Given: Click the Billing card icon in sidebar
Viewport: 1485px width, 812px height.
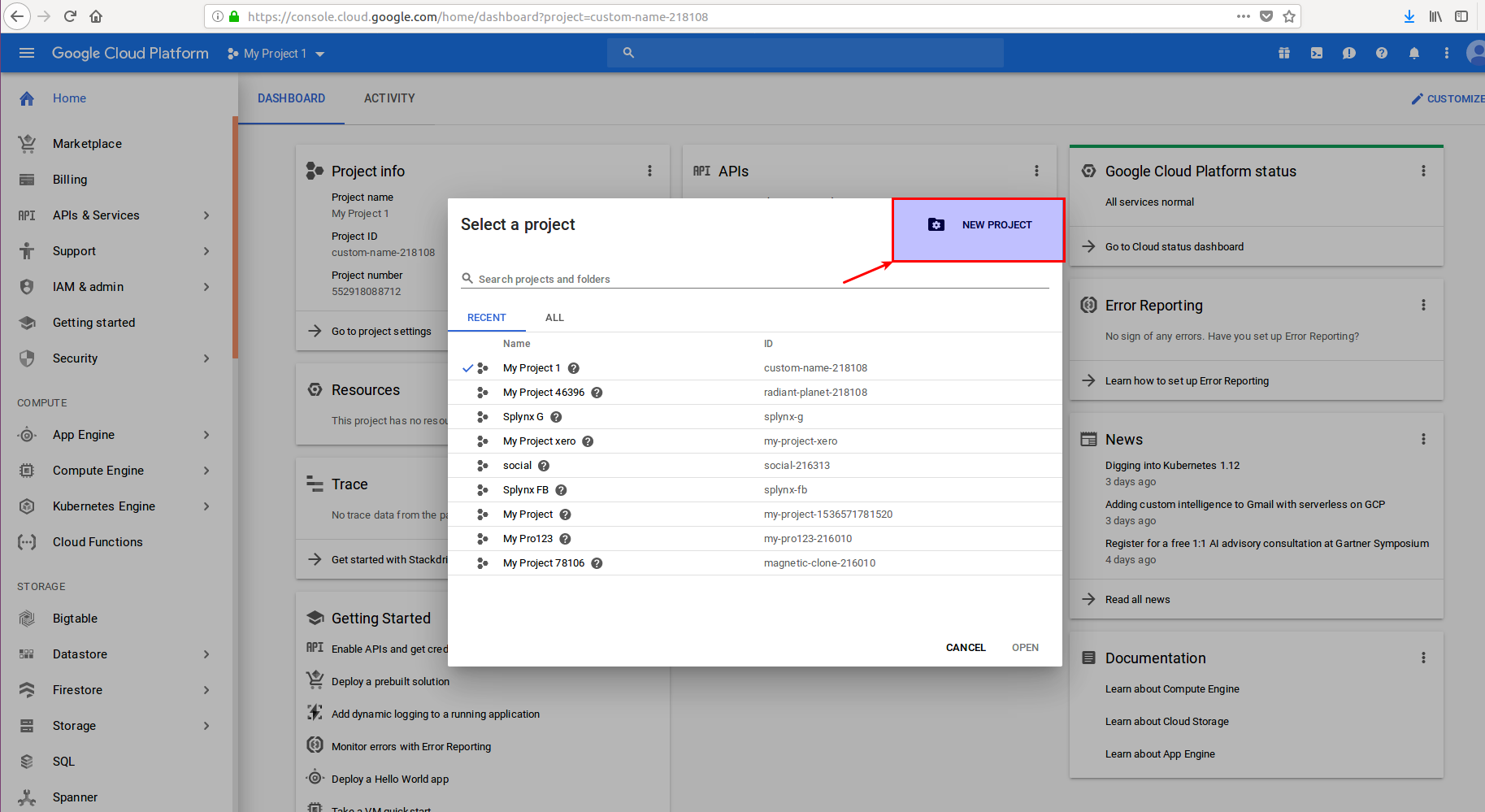Looking at the screenshot, I should (27, 180).
